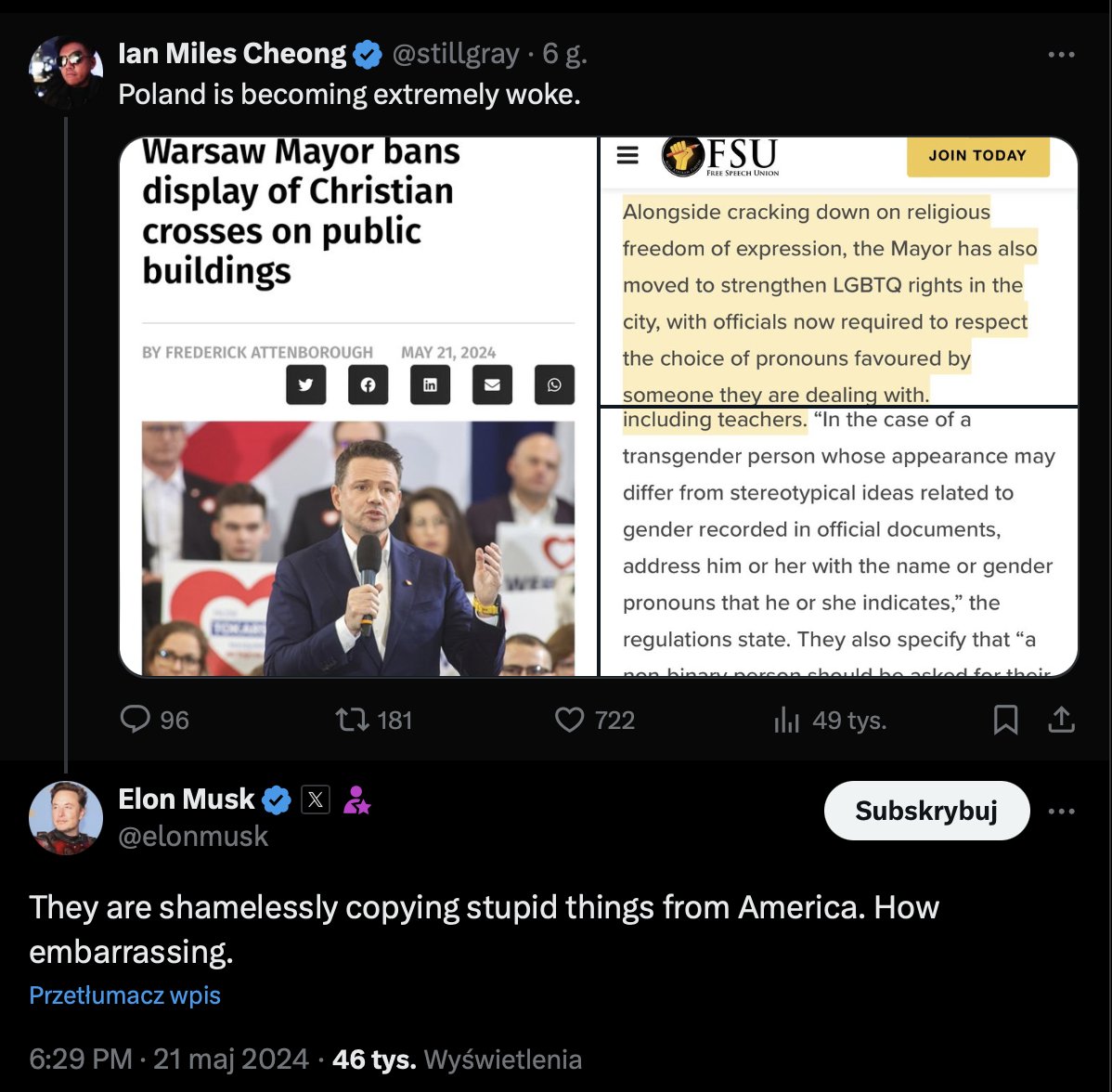This screenshot has width=1112, height=1092.
Task: Open the @elonmusk handle link
Action: click(x=193, y=837)
